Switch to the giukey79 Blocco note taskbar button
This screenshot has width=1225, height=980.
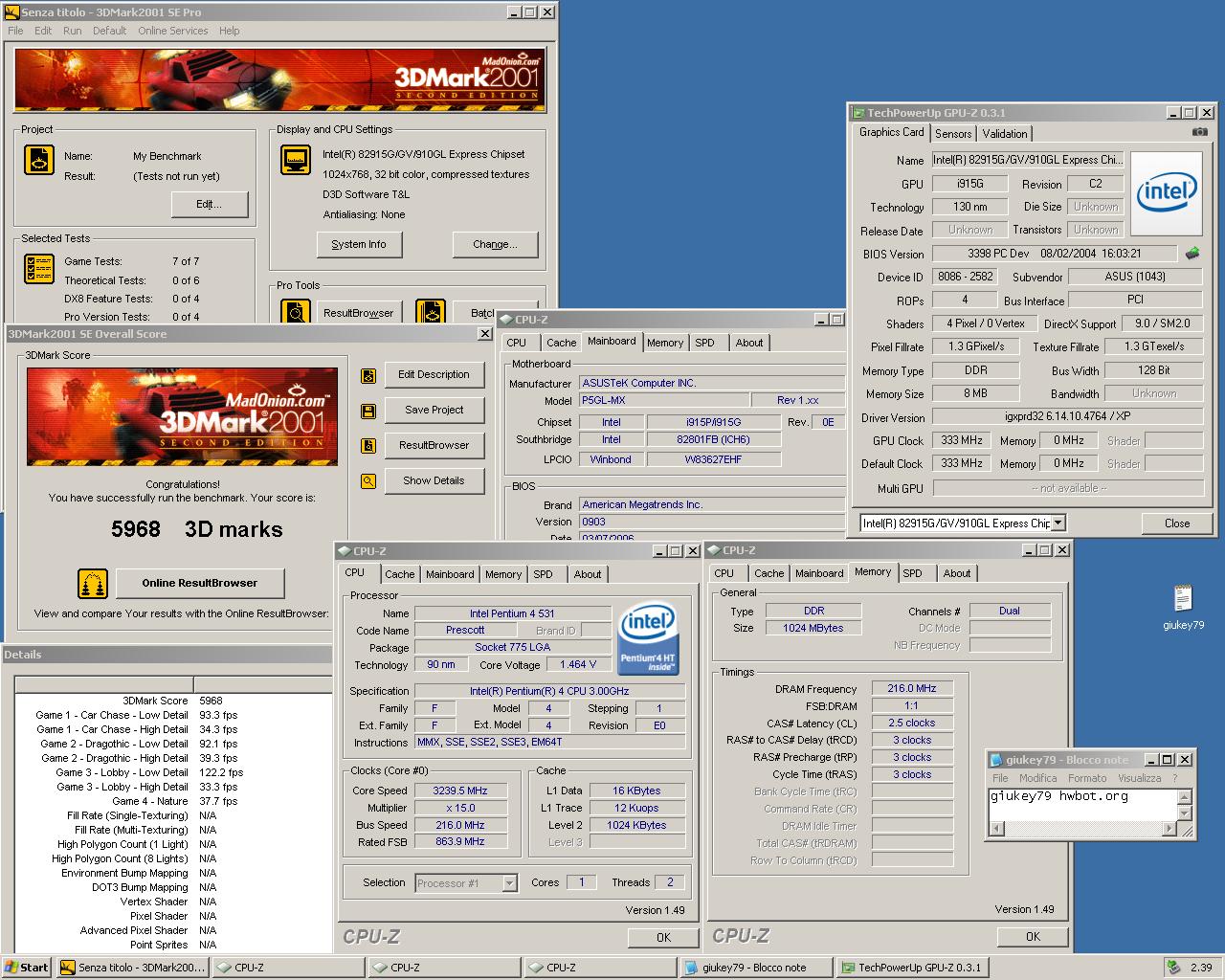click(755, 968)
